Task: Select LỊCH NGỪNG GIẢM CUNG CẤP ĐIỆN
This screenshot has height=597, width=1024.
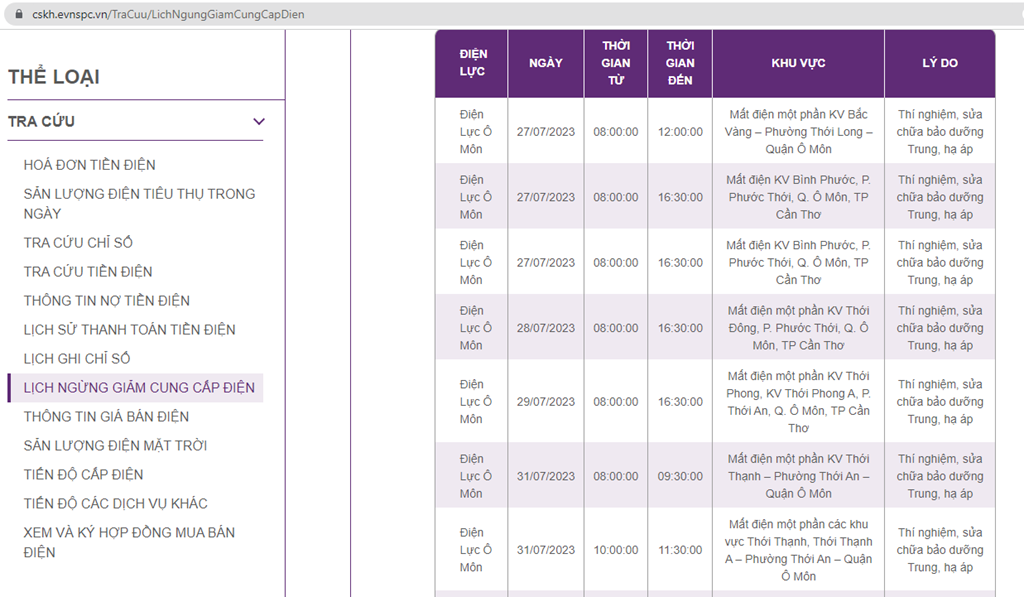Action: (x=139, y=388)
